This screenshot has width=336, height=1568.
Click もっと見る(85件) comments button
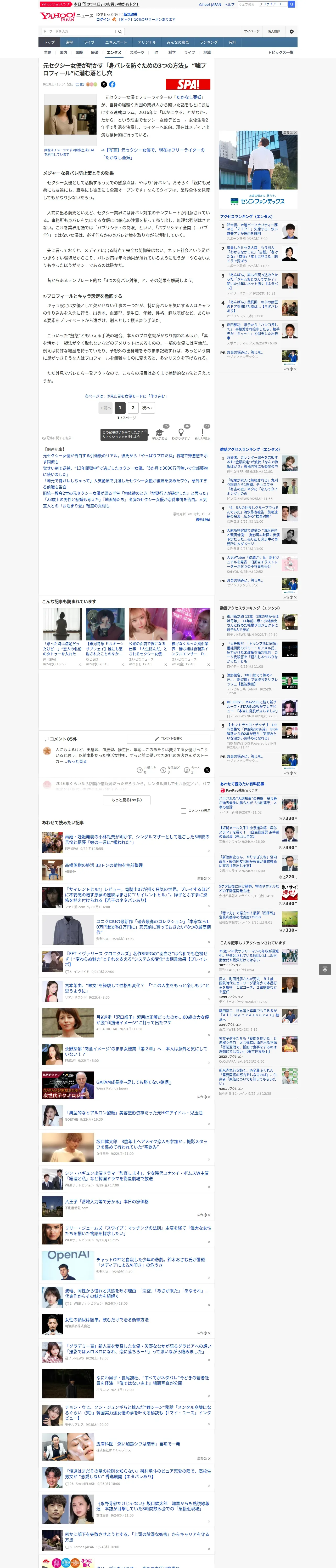click(x=126, y=800)
